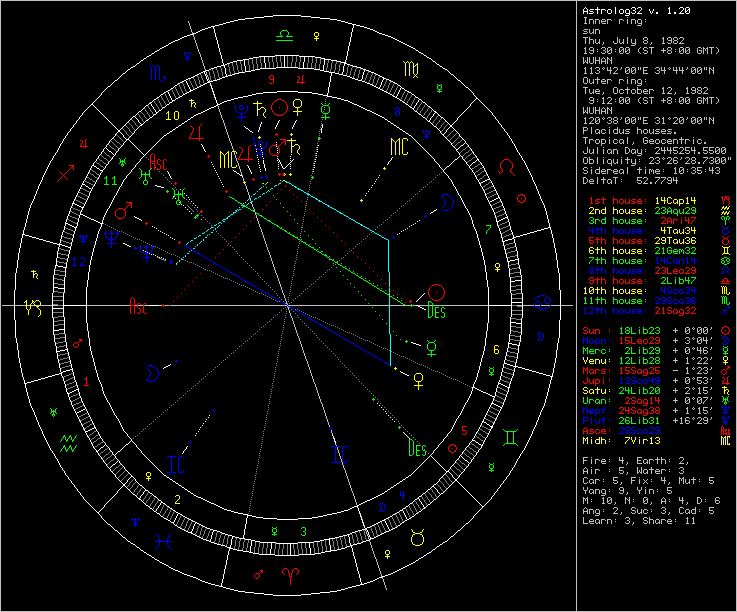Screen dimensions: 737x612
Task: Select the blue Pisces sign glyph
Action: click(164, 542)
